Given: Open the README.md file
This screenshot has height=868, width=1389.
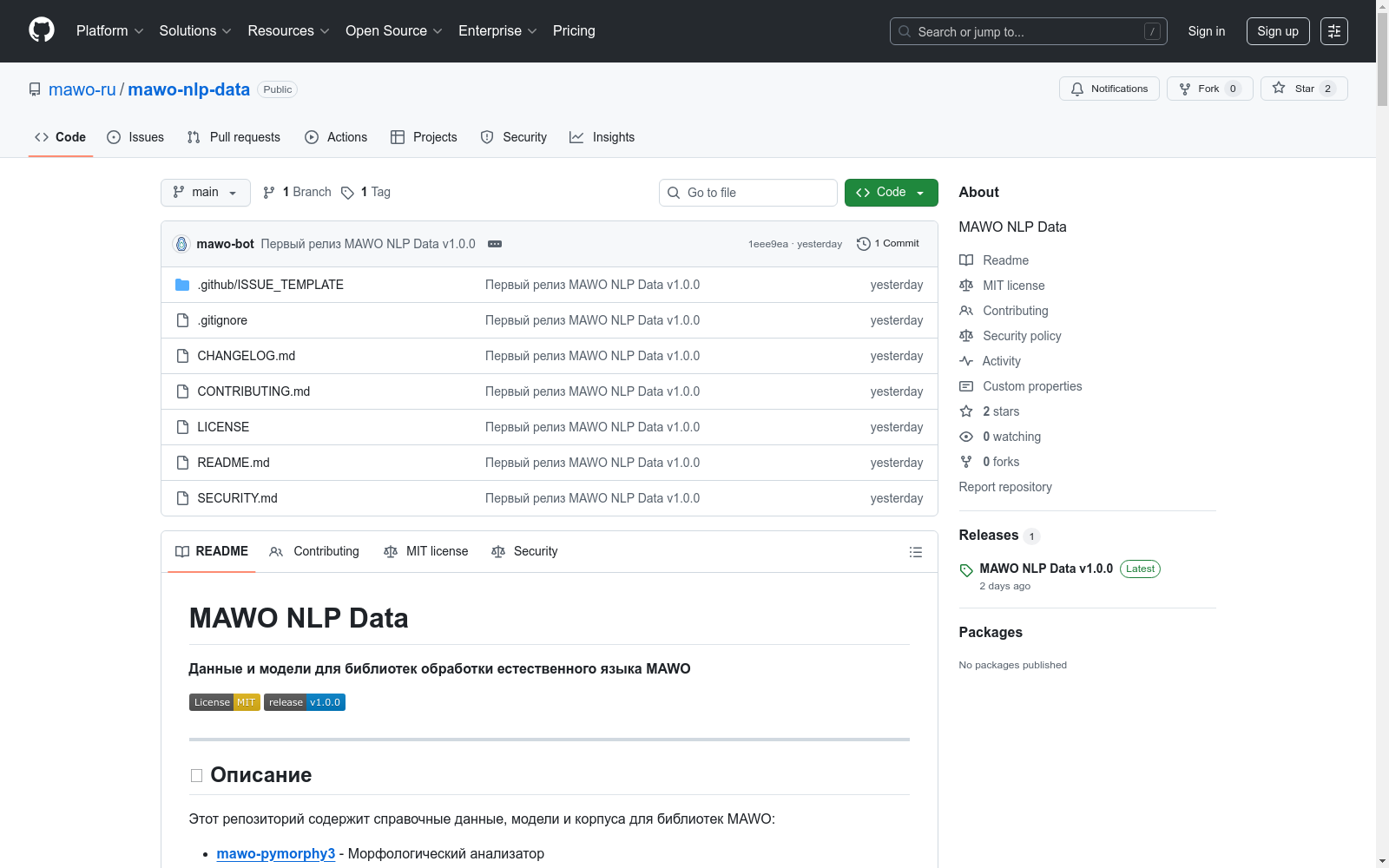Looking at the screenshot, I should 234,463.
